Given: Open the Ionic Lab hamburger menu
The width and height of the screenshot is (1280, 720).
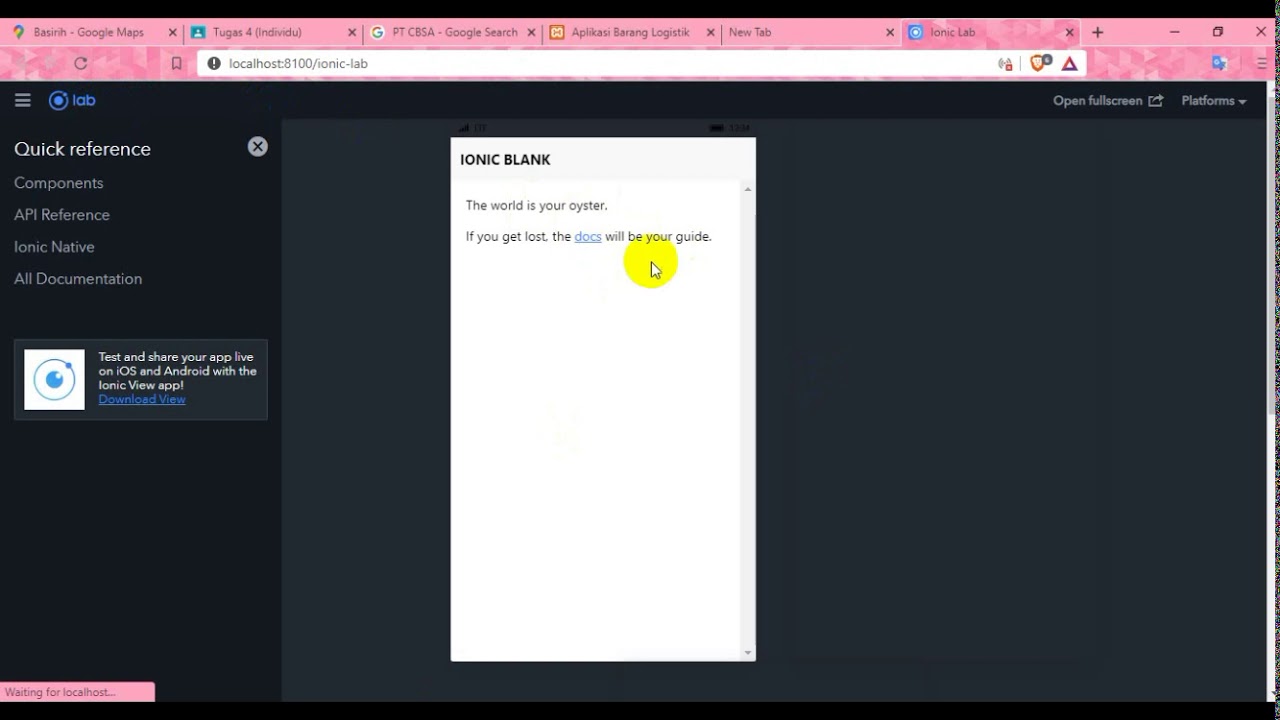Looking at the screenshot, I should (23, 100).
